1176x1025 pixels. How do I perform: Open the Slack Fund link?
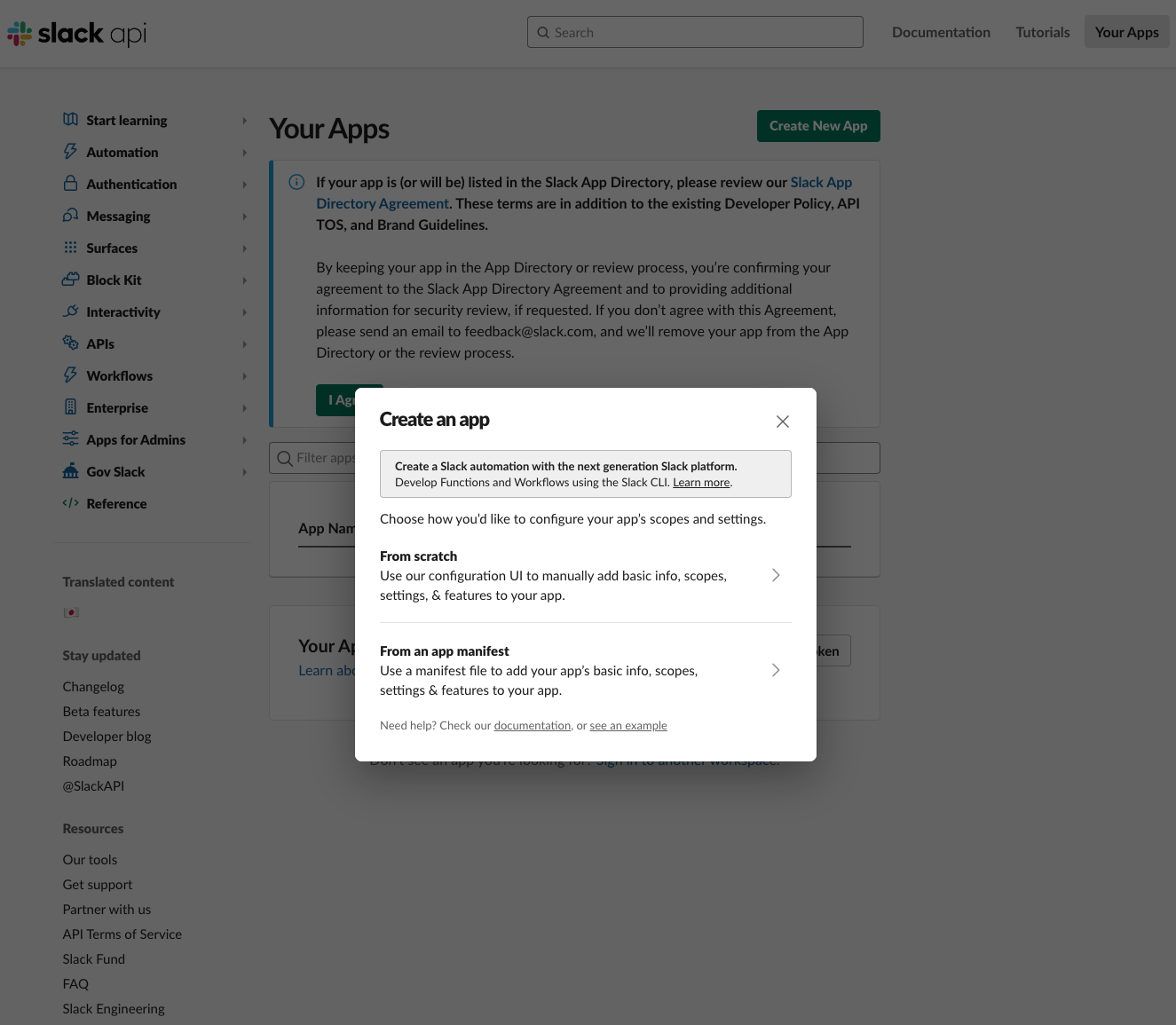pos(94,959)
